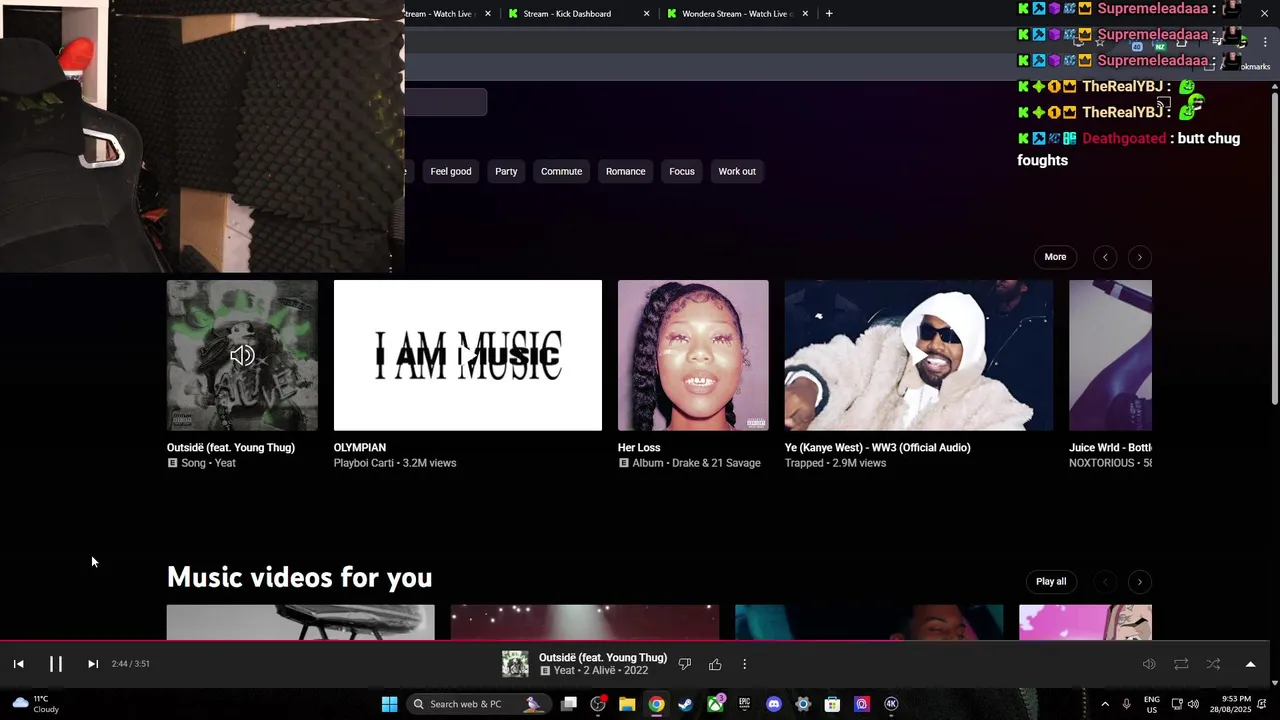The height and width of the screenshot is (720, 1280).
Task: Select the Commute mood chip
Action: point(561,171)
